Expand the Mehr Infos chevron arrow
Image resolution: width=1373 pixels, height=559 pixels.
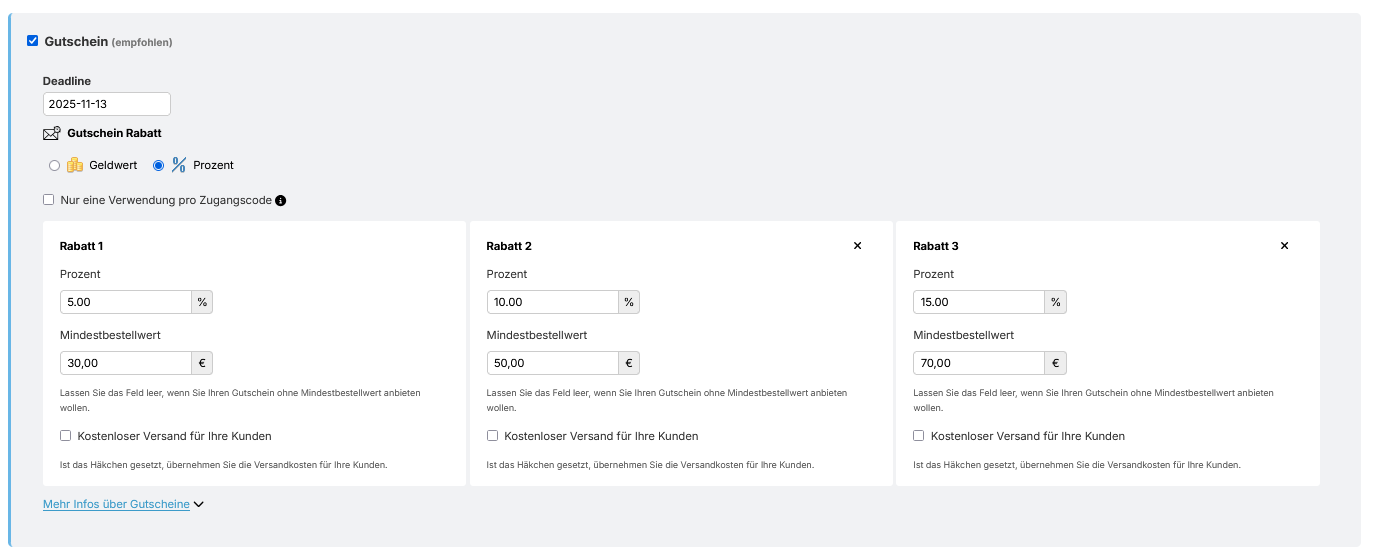(x=199, y=505)
